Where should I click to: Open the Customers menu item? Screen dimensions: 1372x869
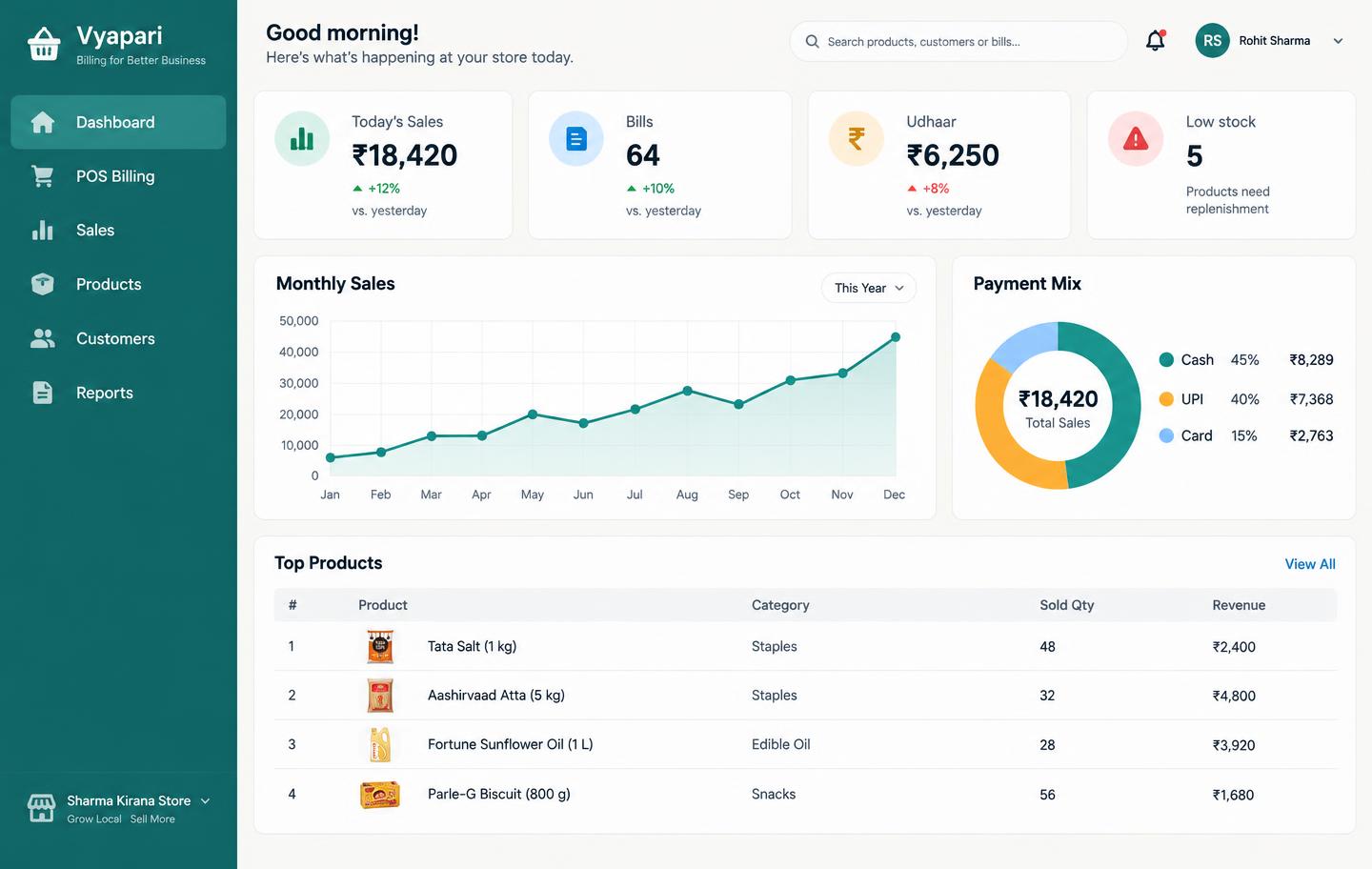click(x=118, y=338)
